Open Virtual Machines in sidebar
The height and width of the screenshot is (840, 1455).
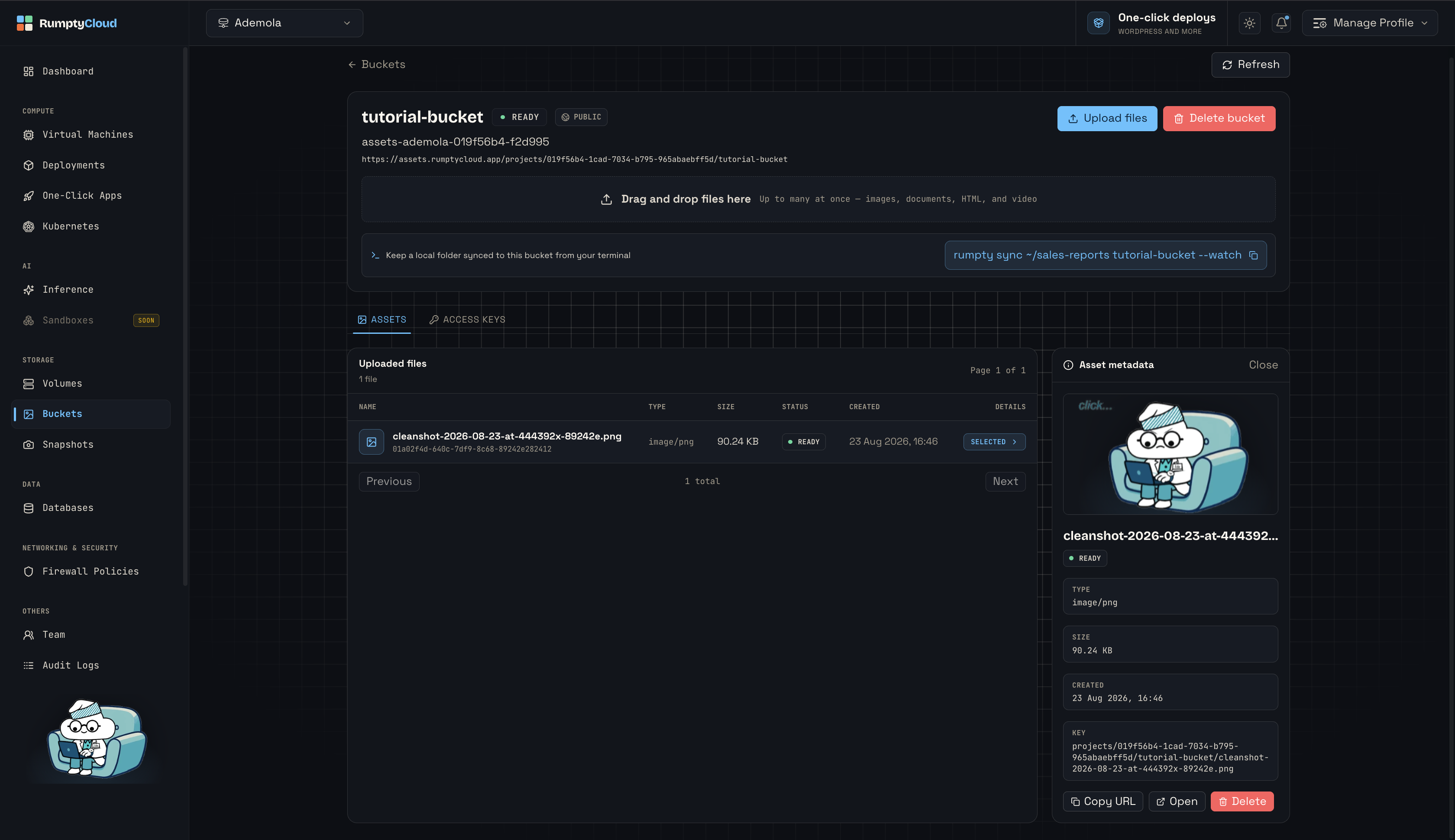tap(91, 134)
